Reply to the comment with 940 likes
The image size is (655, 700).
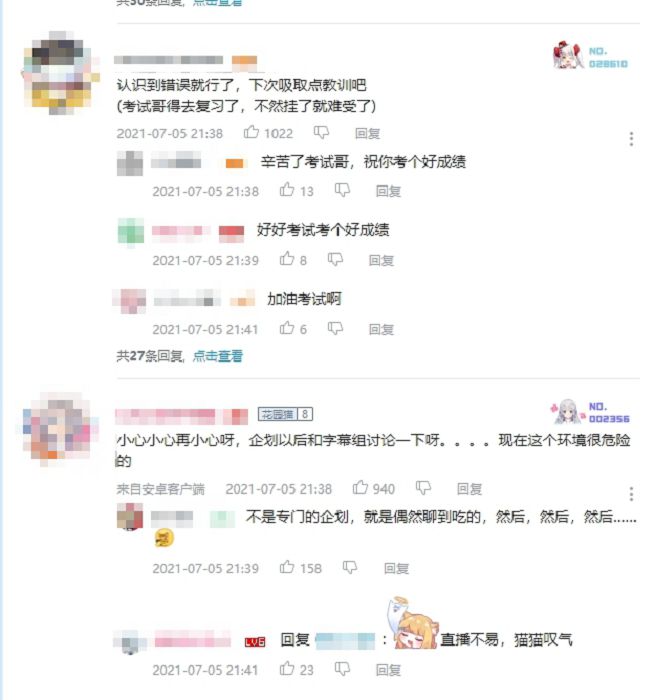469,489
